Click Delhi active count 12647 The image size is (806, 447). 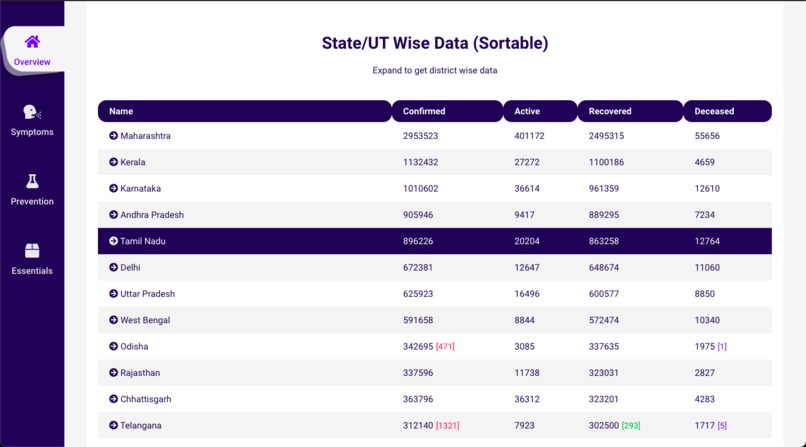click(527, 267)
